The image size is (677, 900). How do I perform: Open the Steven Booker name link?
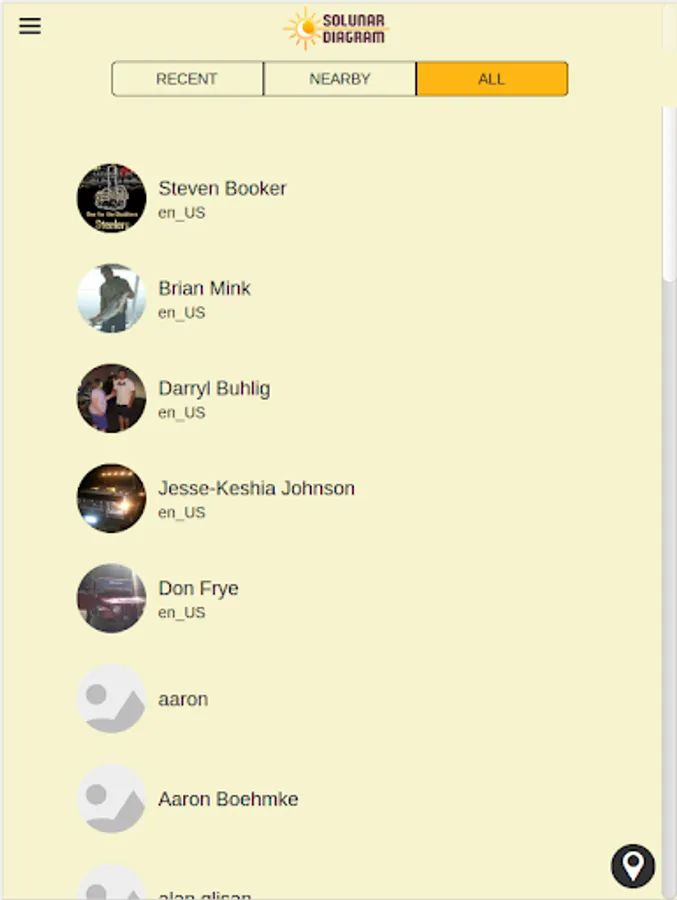222,188
